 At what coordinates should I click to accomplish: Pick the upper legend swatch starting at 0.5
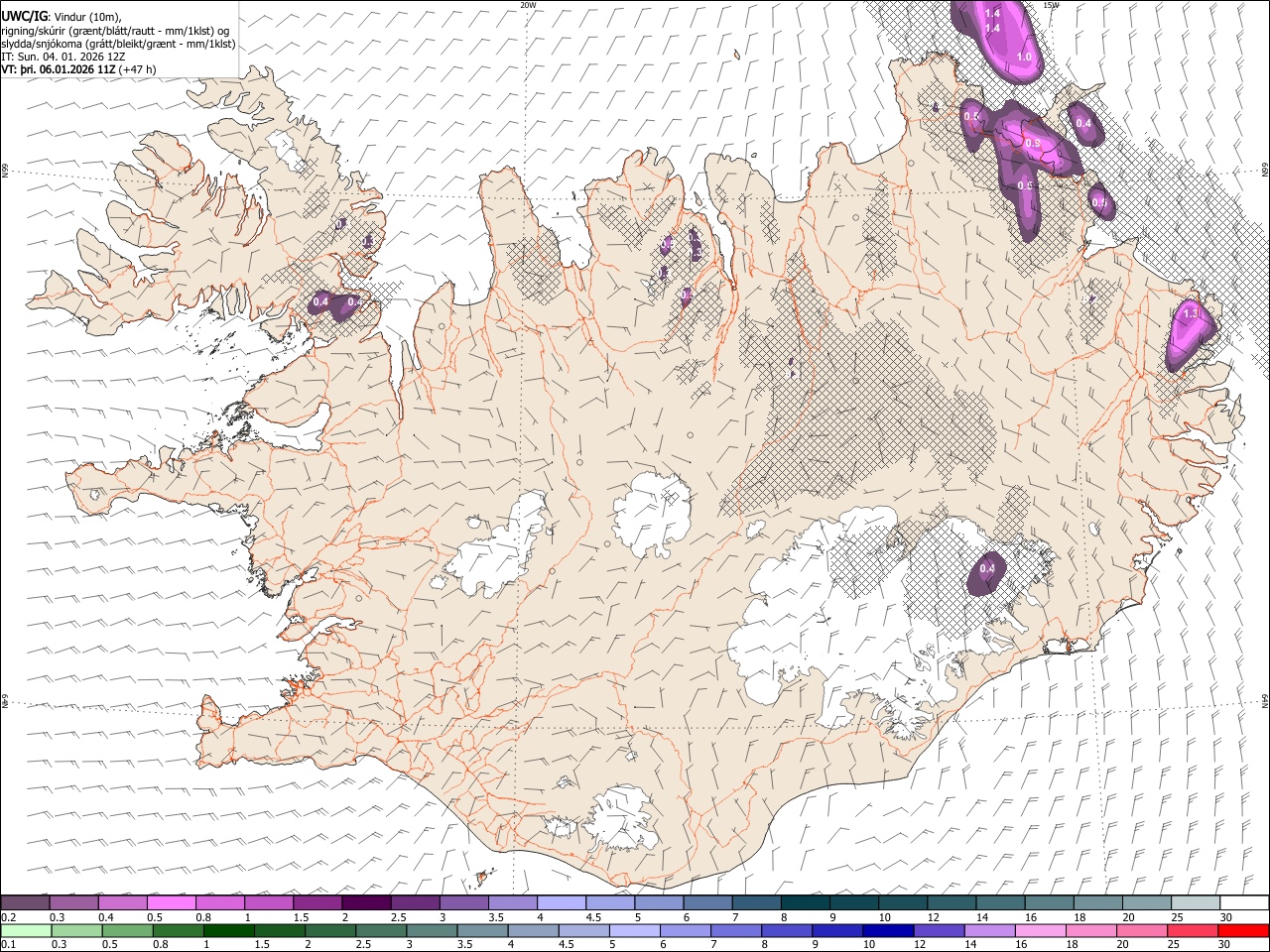point(171,902)
